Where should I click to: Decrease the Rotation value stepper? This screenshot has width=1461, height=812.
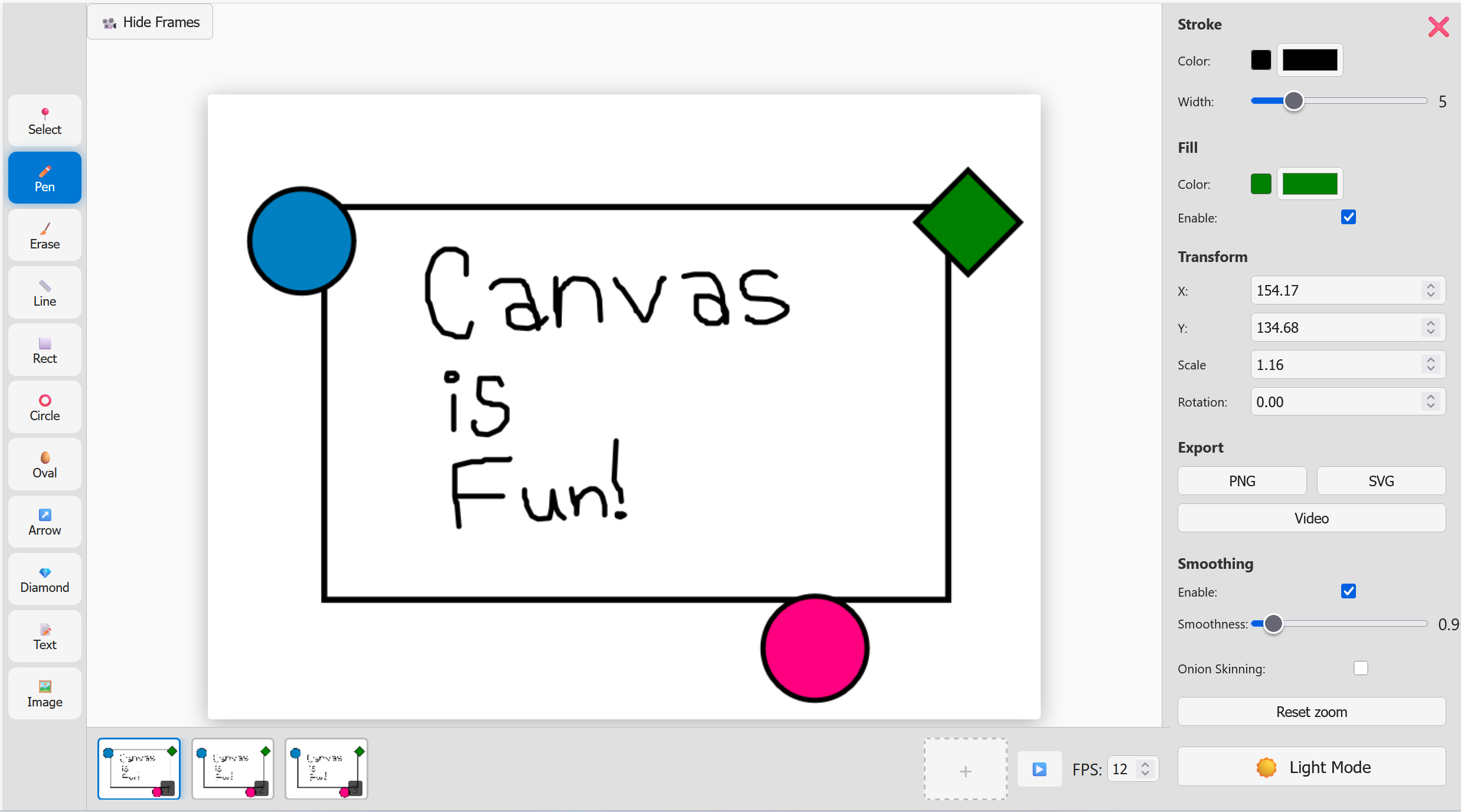coord(1430,405)
